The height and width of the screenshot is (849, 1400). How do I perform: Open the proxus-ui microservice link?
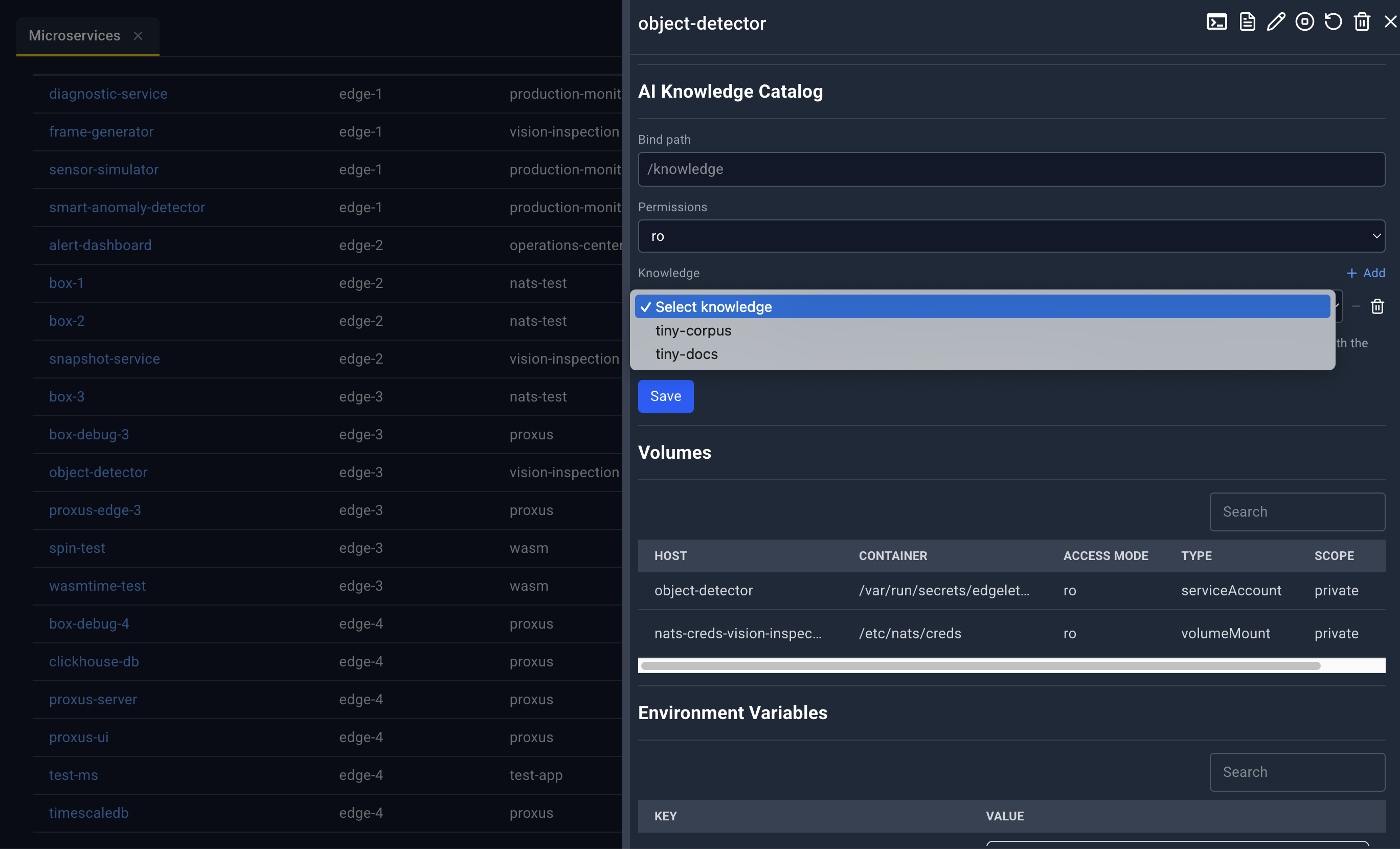(78, 737)
